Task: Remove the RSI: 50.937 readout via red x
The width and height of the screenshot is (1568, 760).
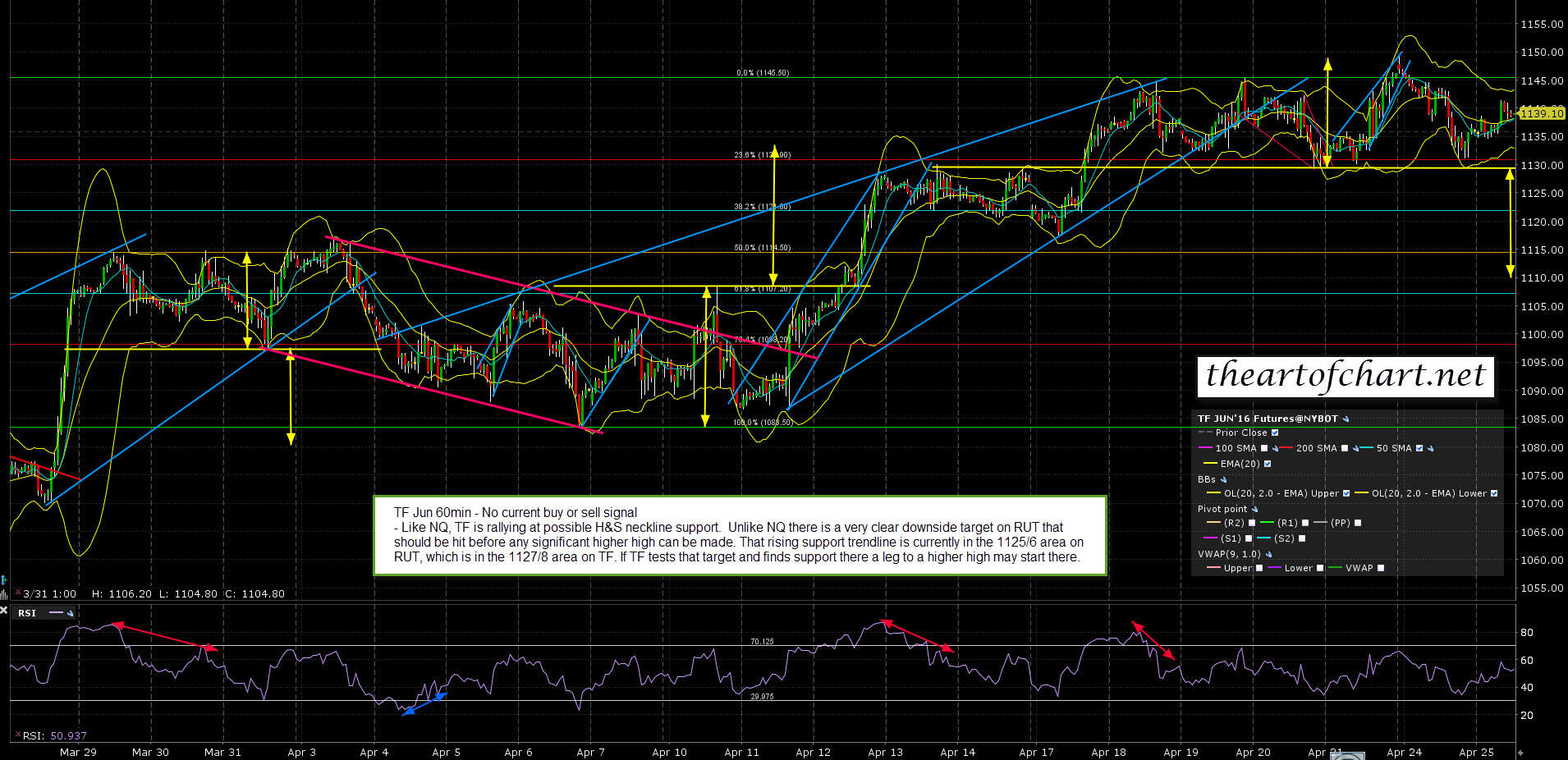Action: click(x=16, y=735)
